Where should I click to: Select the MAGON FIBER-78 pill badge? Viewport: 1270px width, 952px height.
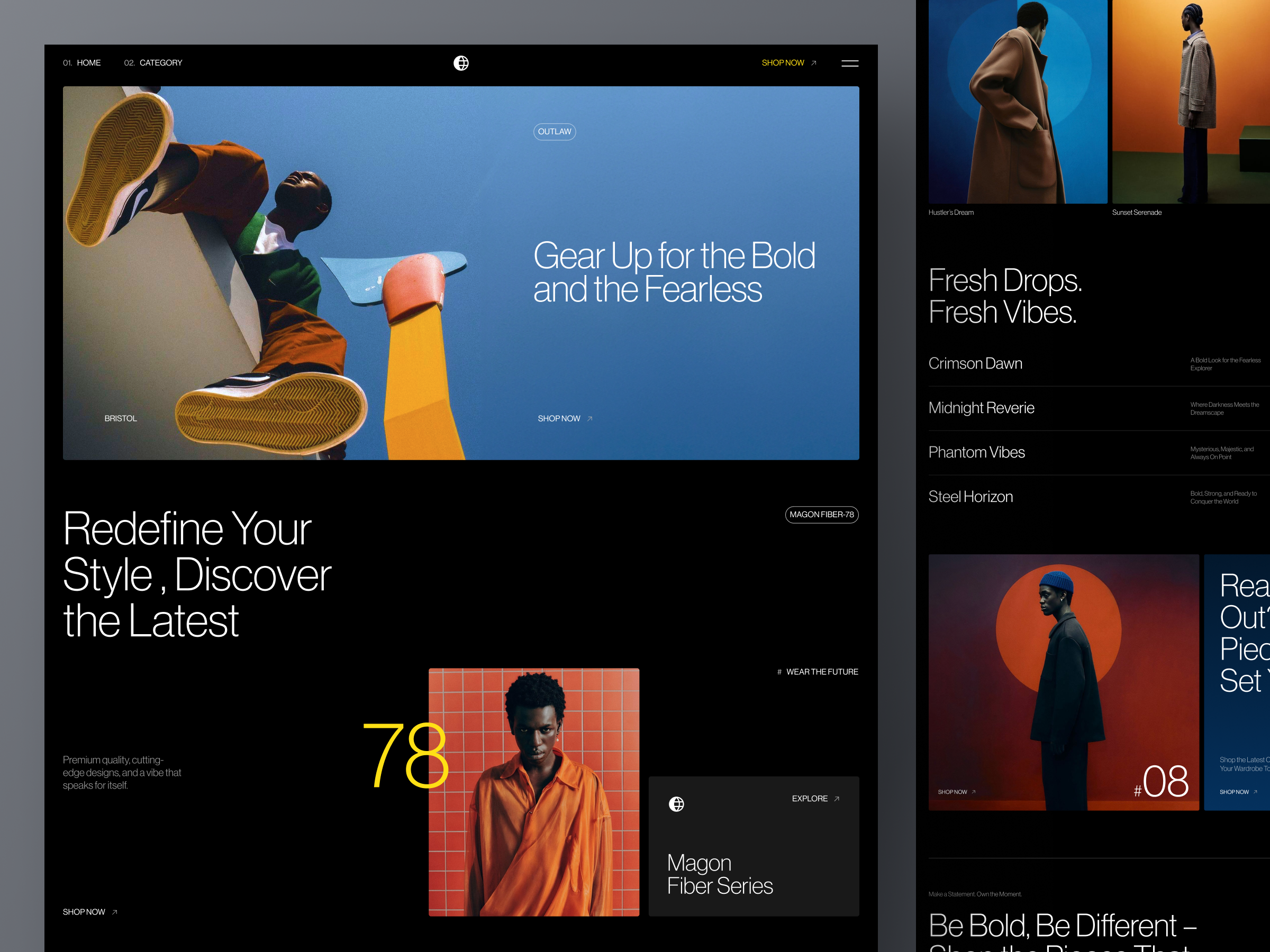pos(822,515)
